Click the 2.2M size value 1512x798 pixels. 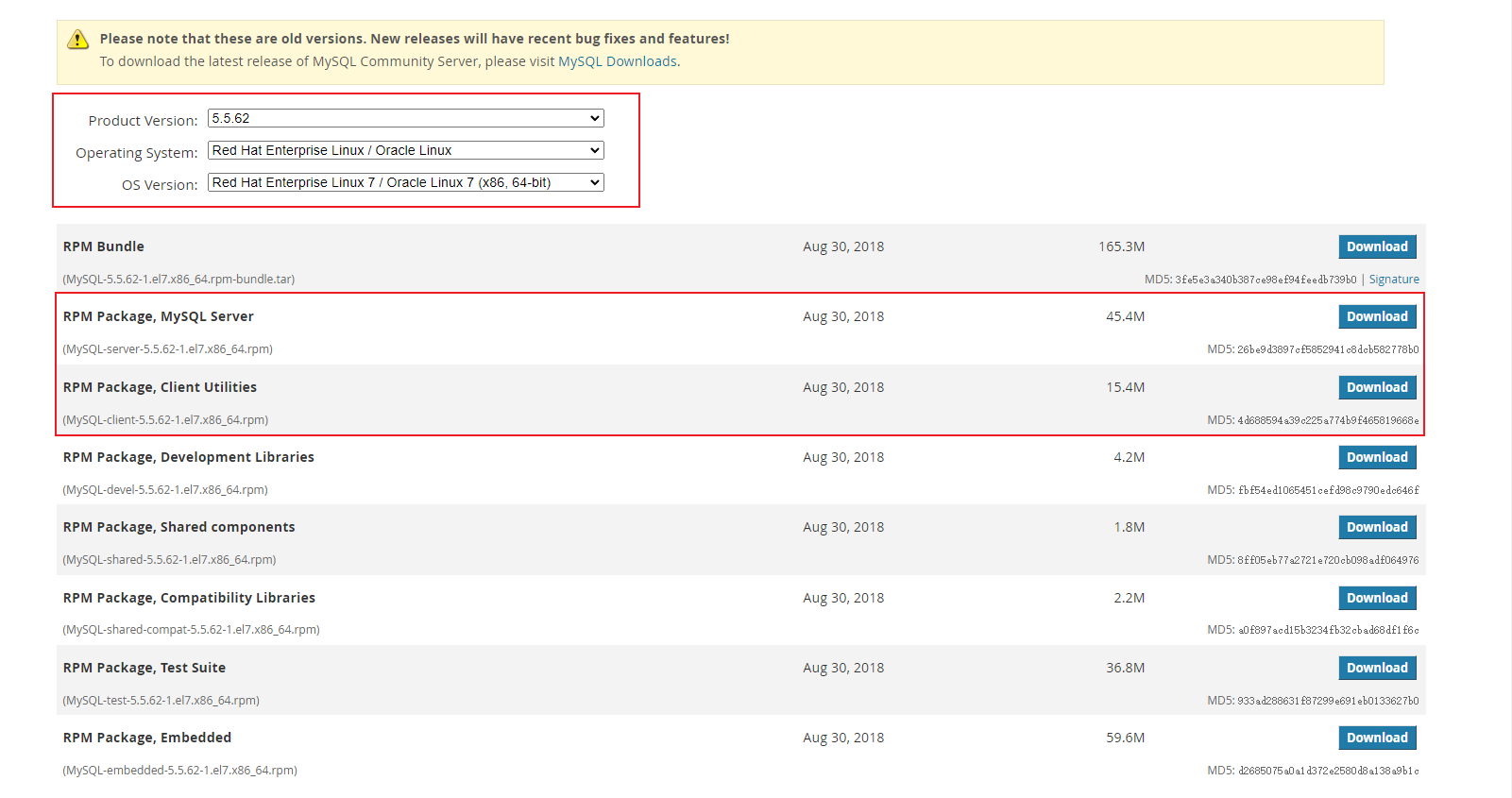(x=1129, y=598)
